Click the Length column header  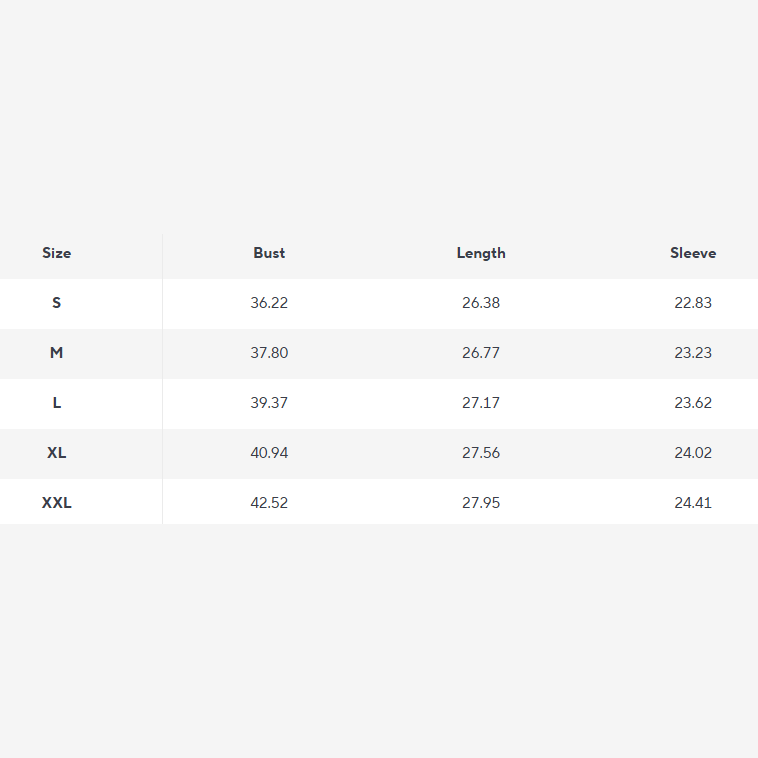click(x=481, y=253)
